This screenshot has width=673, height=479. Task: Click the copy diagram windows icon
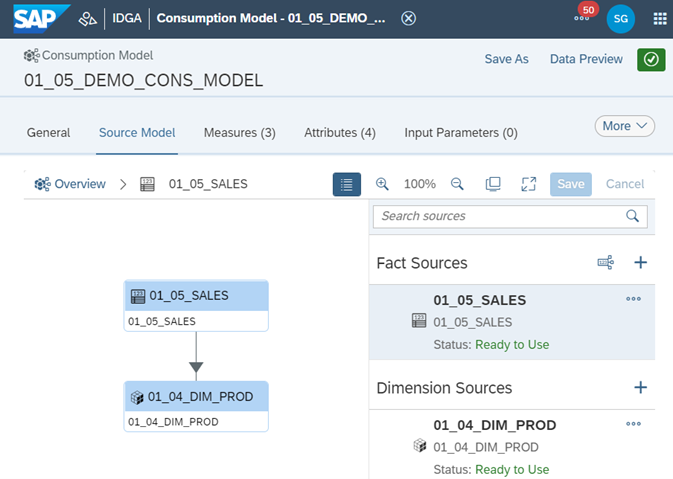click(493, 184)
